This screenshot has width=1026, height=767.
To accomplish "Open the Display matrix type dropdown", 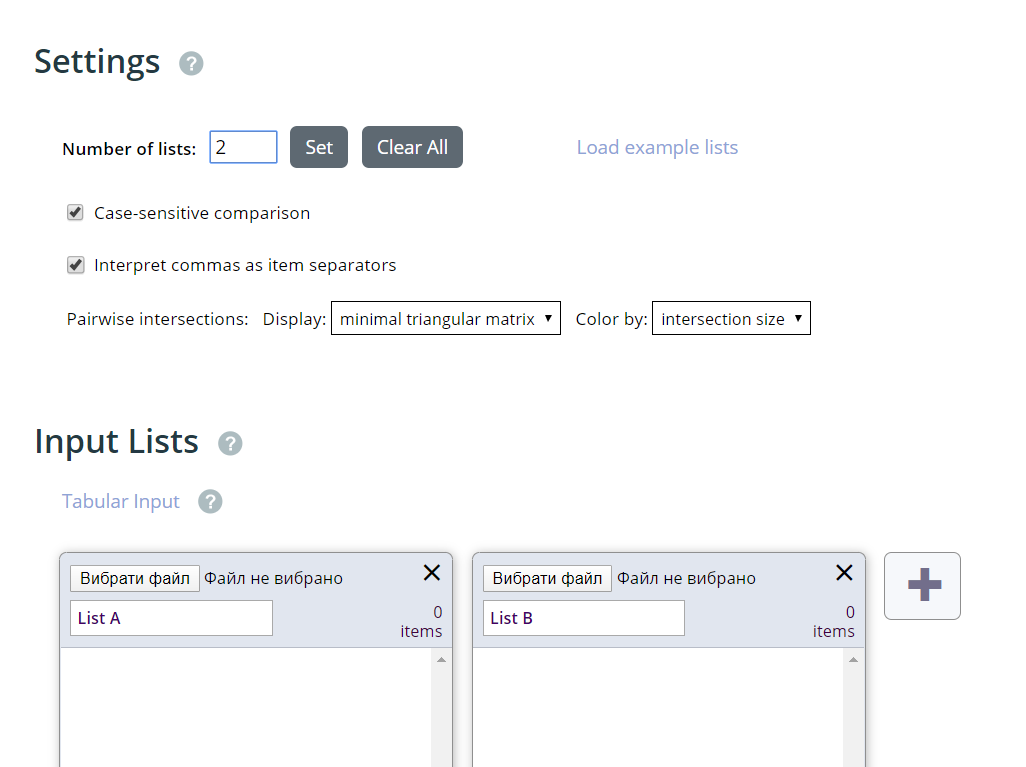I will [x=445, y=319].
